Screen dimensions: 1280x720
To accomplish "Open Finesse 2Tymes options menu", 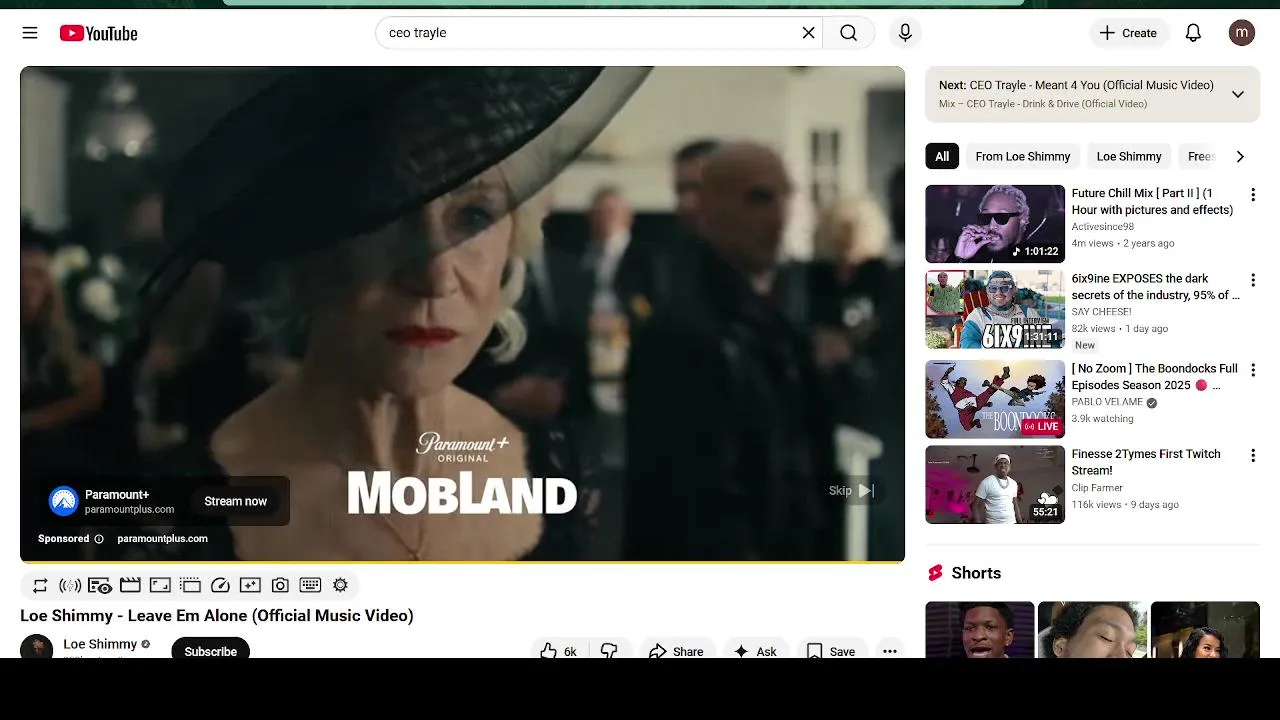I will click(x=1253, y=456).
